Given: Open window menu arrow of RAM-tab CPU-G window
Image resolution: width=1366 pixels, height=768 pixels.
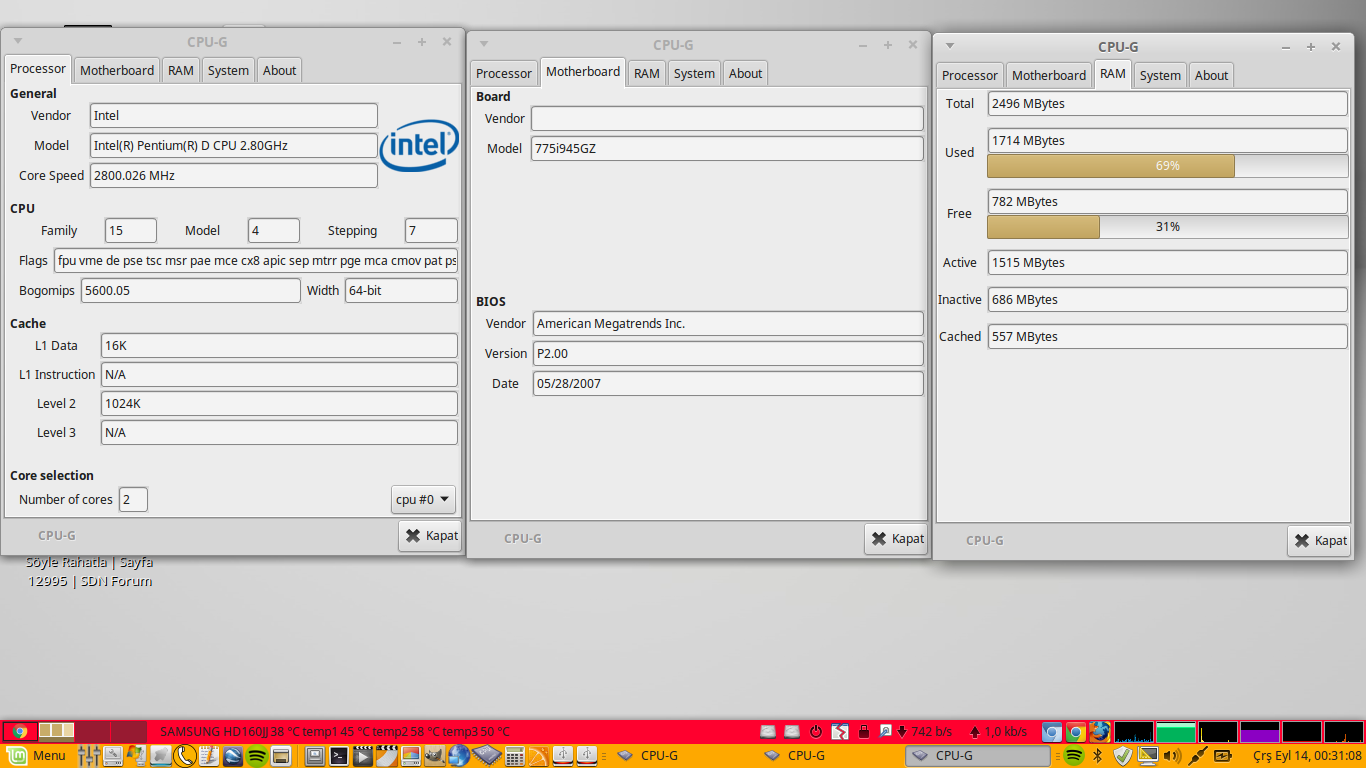Looking at the screenshot, I should pos(949,46).
